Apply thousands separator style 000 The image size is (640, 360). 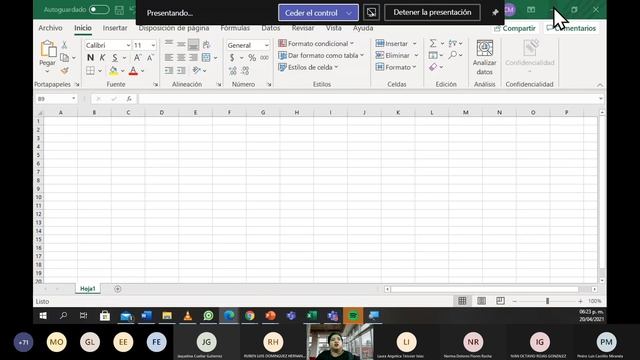[264, 58]
